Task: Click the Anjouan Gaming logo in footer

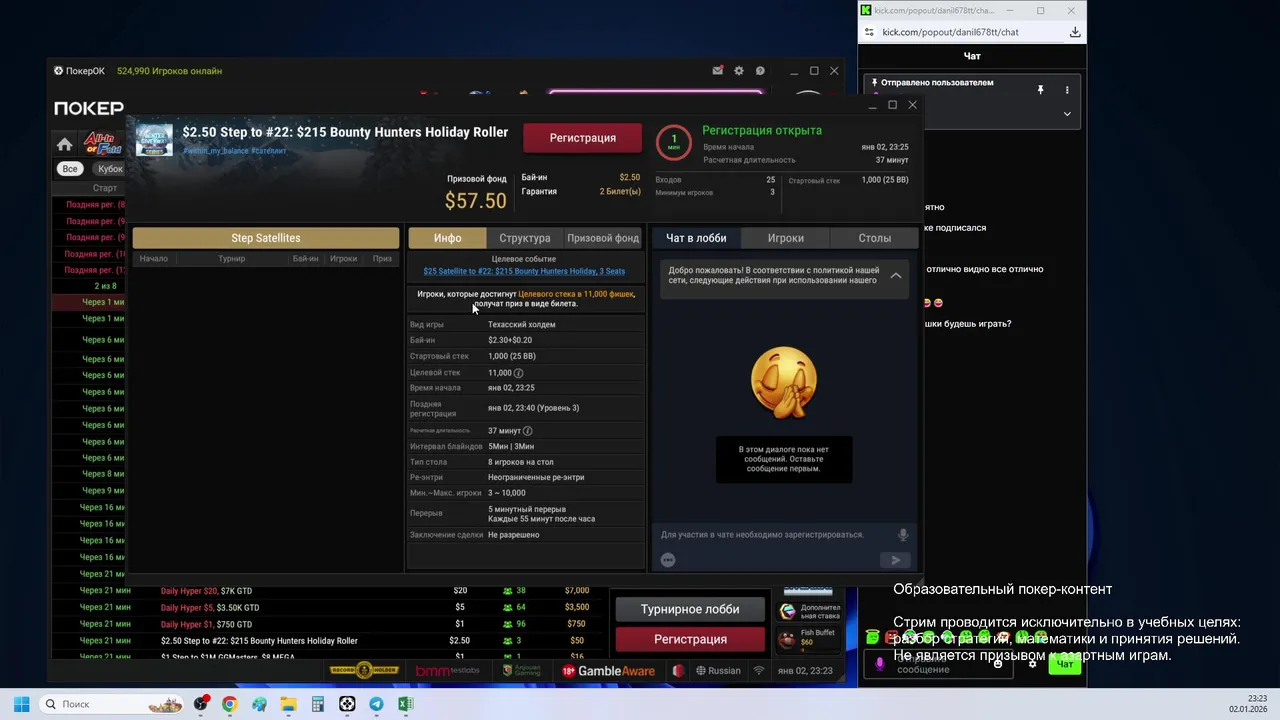Action: (522, 670)
